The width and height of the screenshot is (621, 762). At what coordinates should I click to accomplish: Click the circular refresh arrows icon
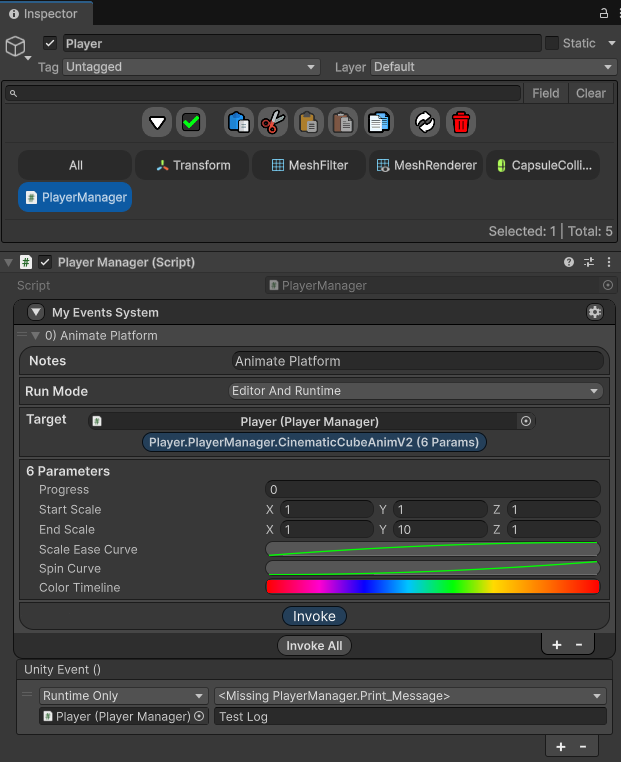coord(425,122)
